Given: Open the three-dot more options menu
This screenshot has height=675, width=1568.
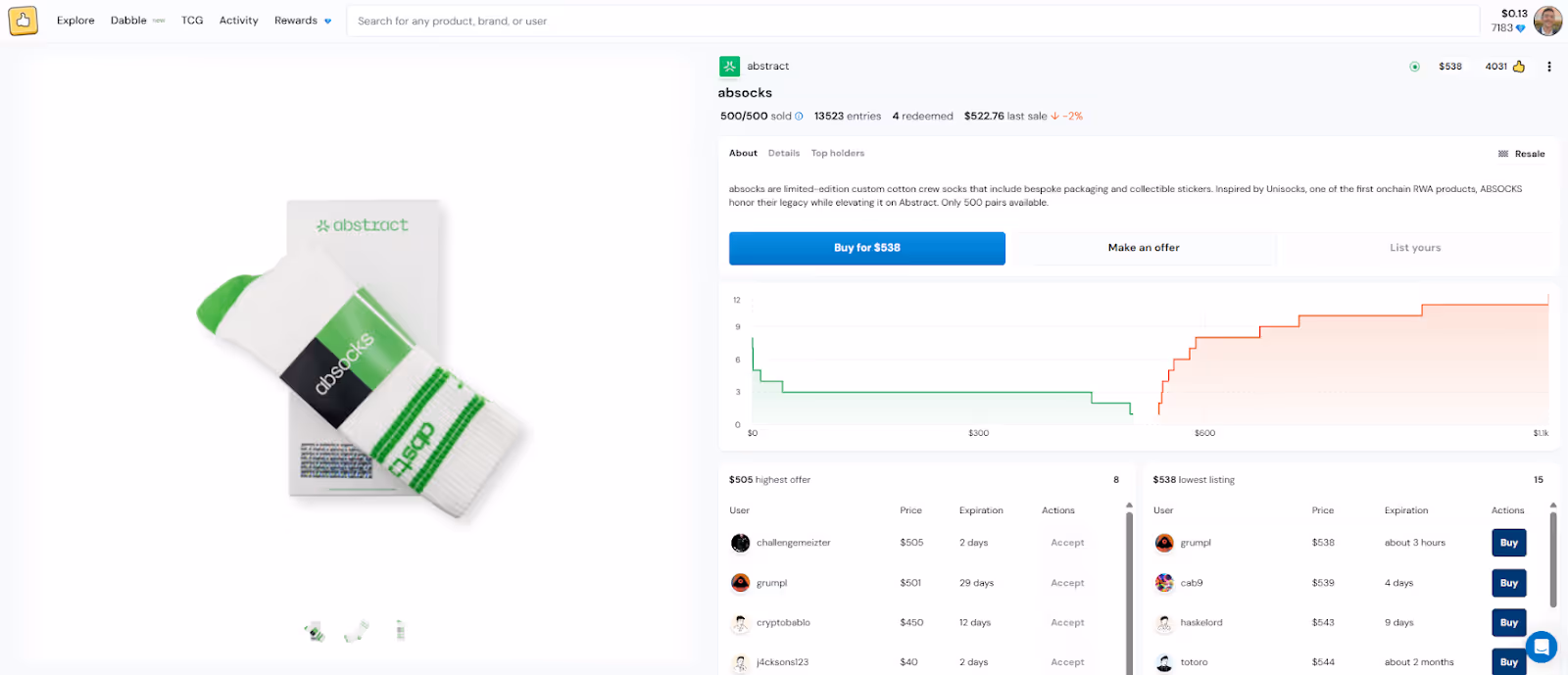Looking at the screenshot, I should (1549, 67).
